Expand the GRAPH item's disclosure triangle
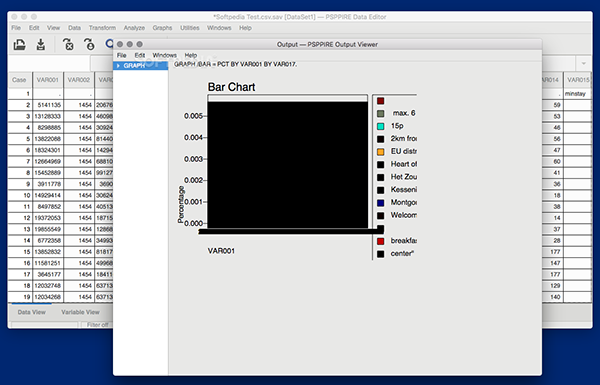The width and height of the screenshot is (600, 385). click(118, 66)
